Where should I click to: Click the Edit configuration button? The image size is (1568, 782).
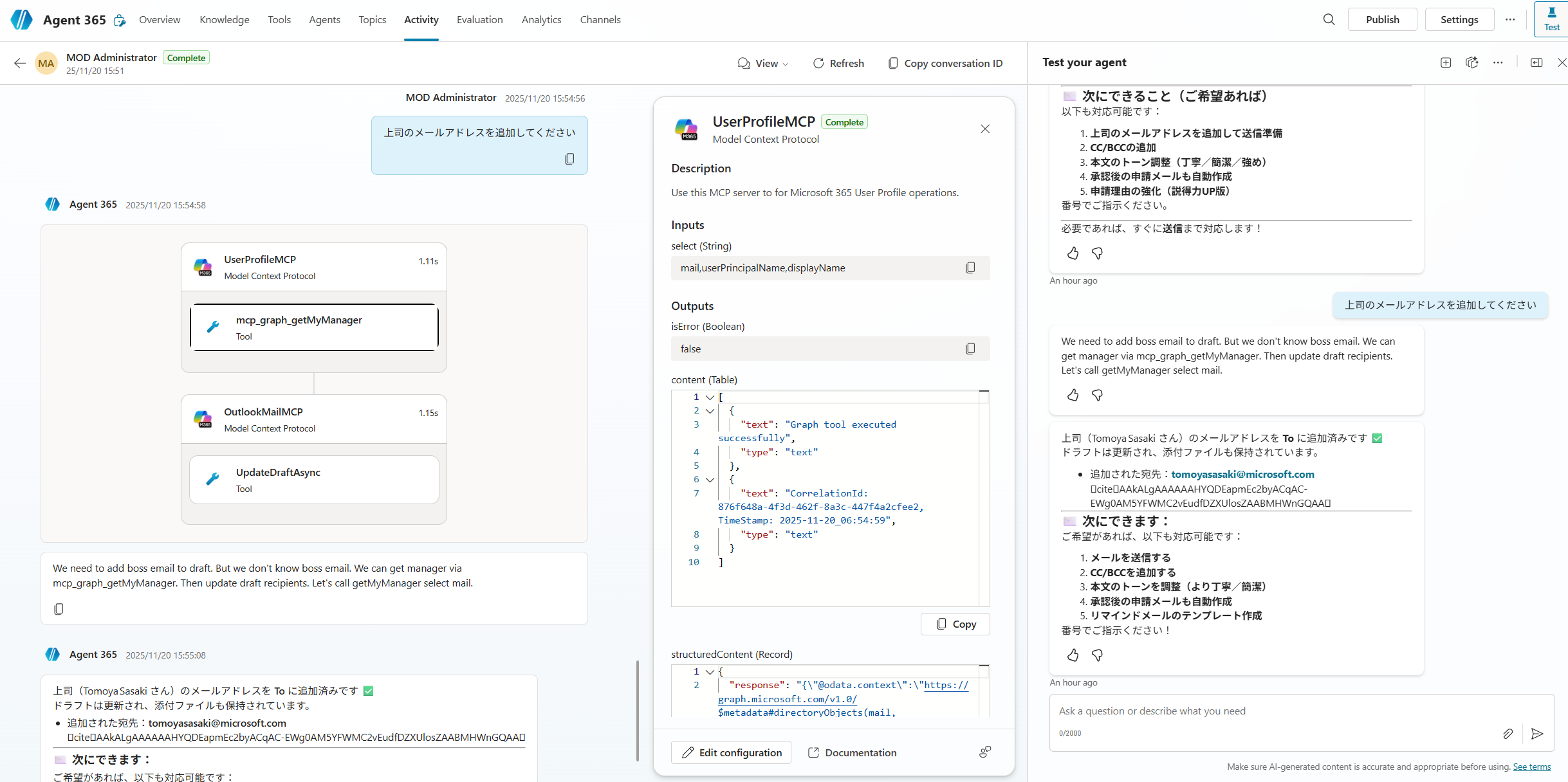(732, 752)
